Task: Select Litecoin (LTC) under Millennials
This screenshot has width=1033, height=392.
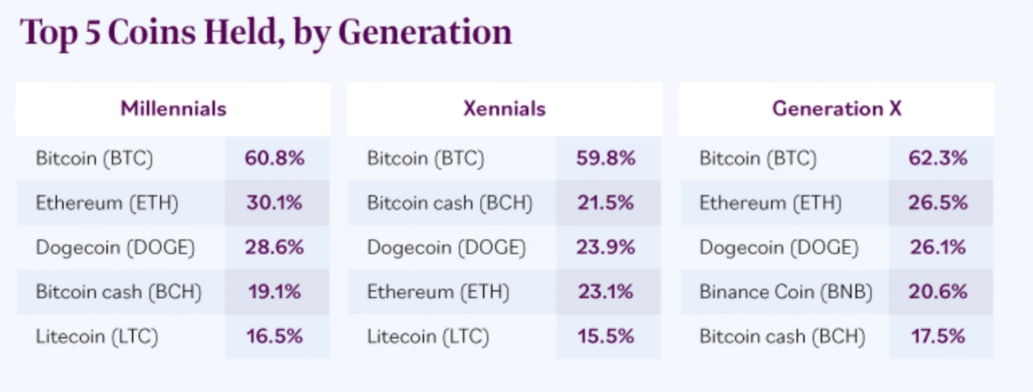Action: [97, 337]
